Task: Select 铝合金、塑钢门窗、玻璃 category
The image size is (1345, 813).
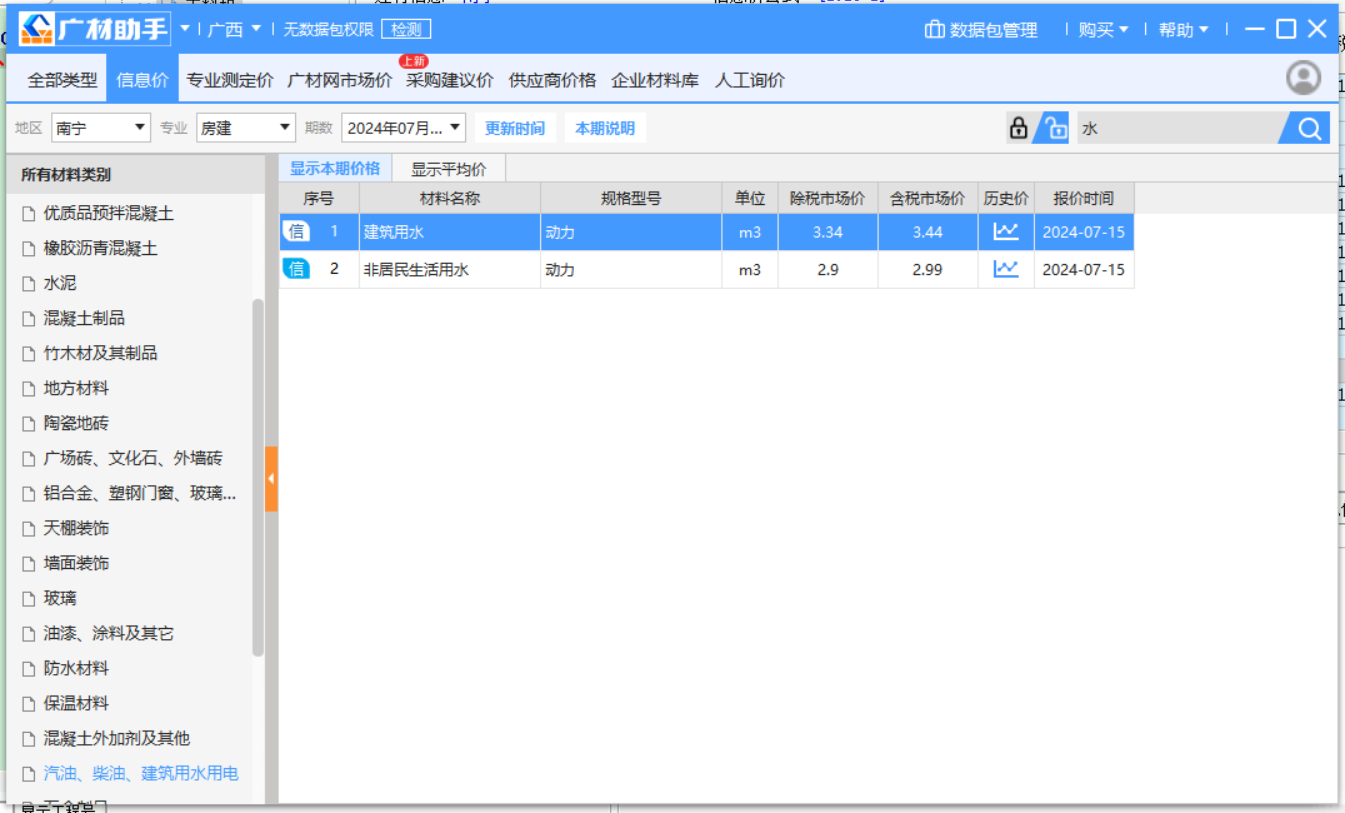Action: (x=140, y=493)
